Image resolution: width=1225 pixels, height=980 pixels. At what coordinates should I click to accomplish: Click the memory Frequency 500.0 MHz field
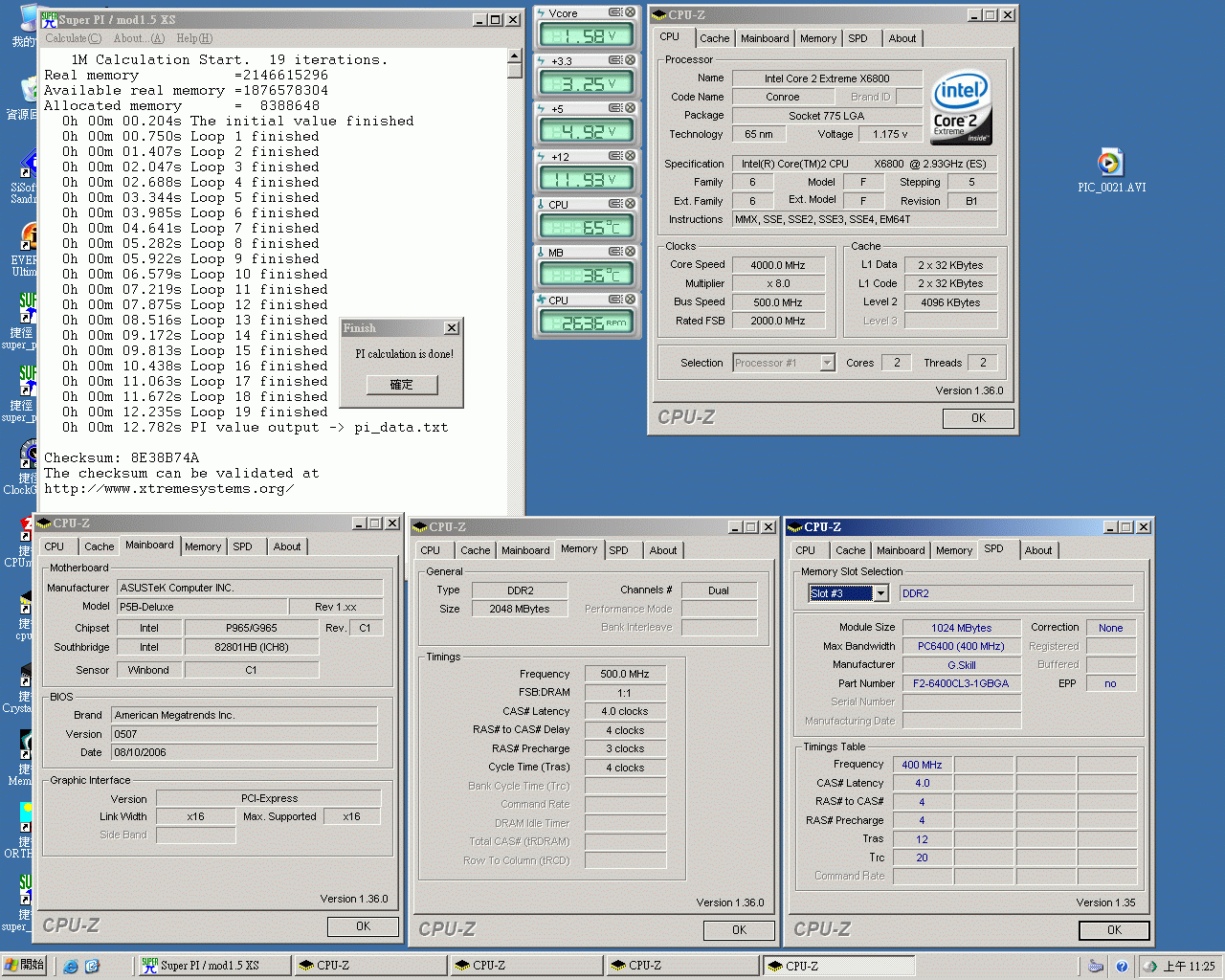tap(625, 674)
